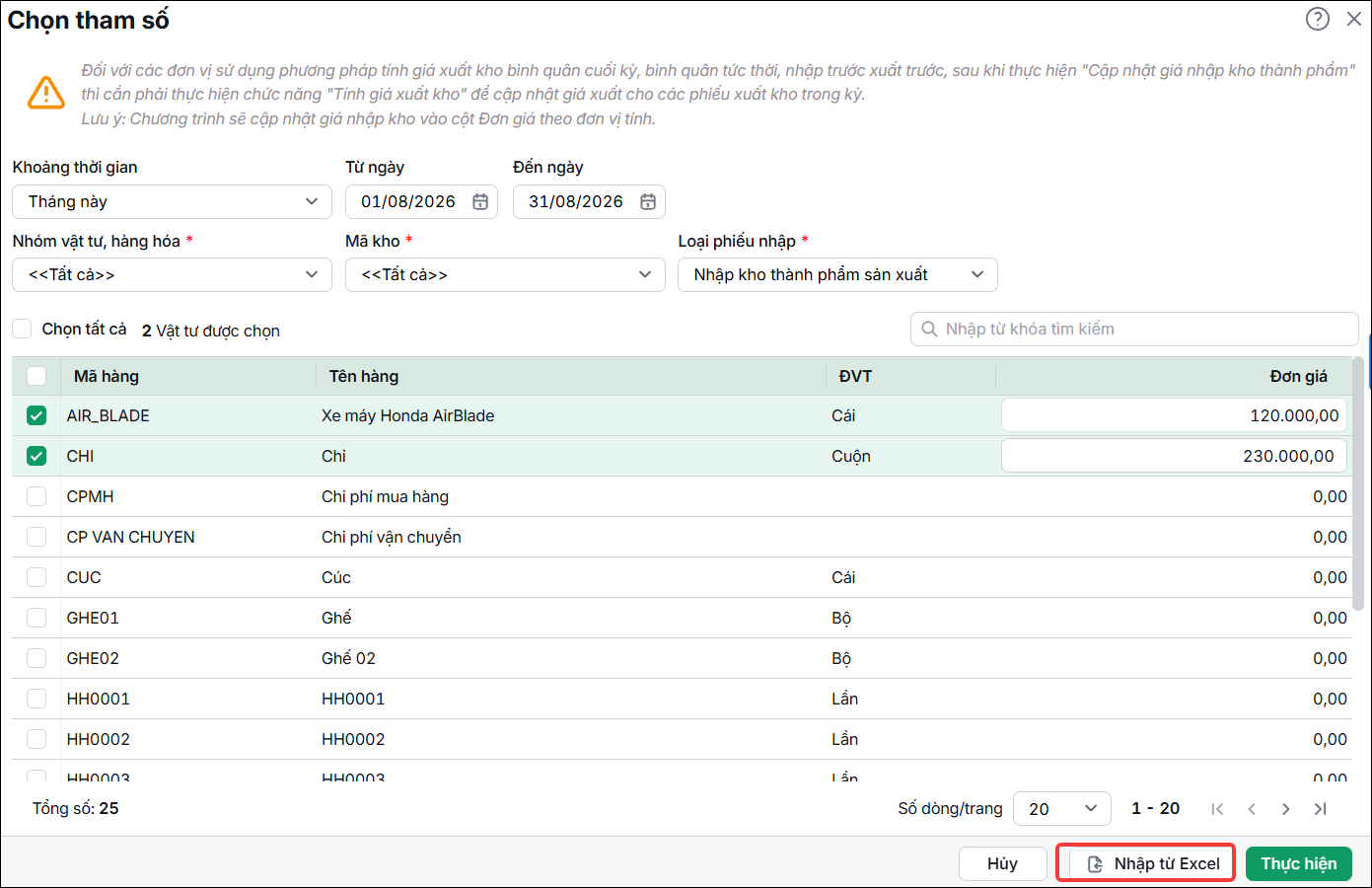Screen dimensions: 1372x888
Task: Toggle the table header select-all checkbox
Action: point(36,376)
